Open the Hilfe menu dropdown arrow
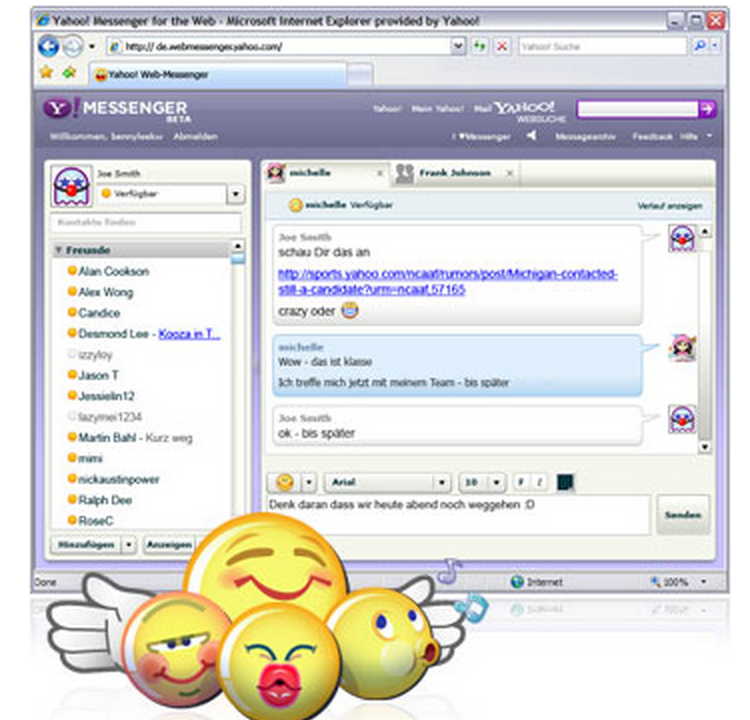The width and height of the screenshot is (750, 720). [709, 136]
